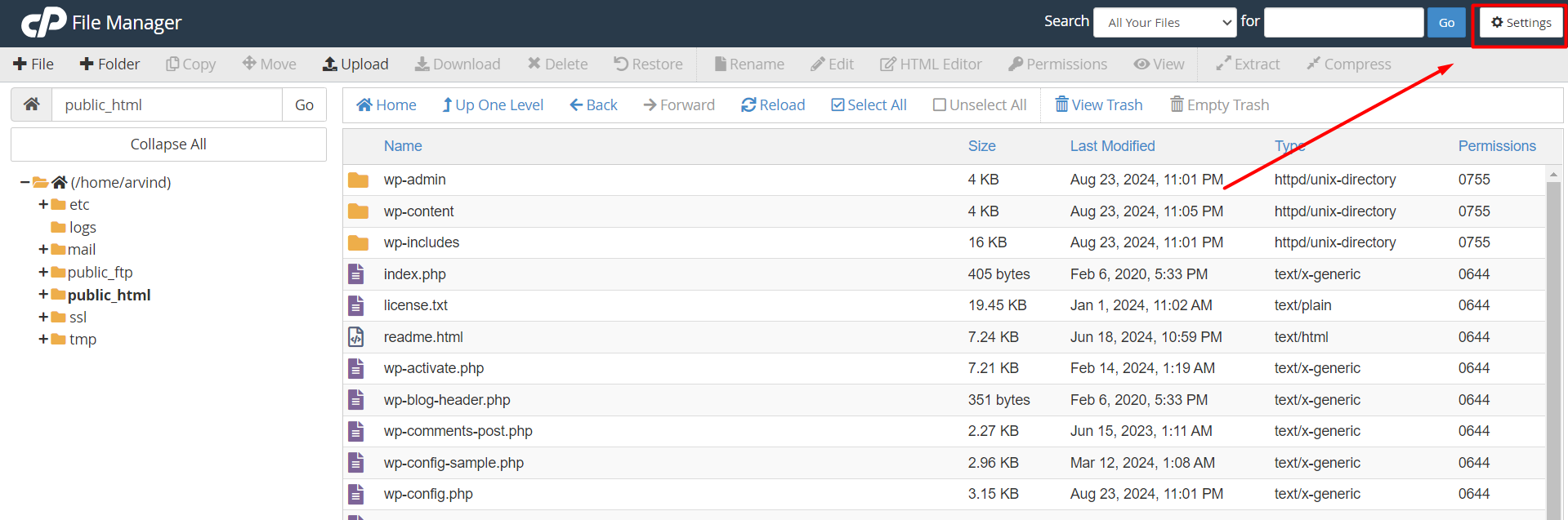
Task: Click the Edit toolbar button
Action: pos(832,64)
